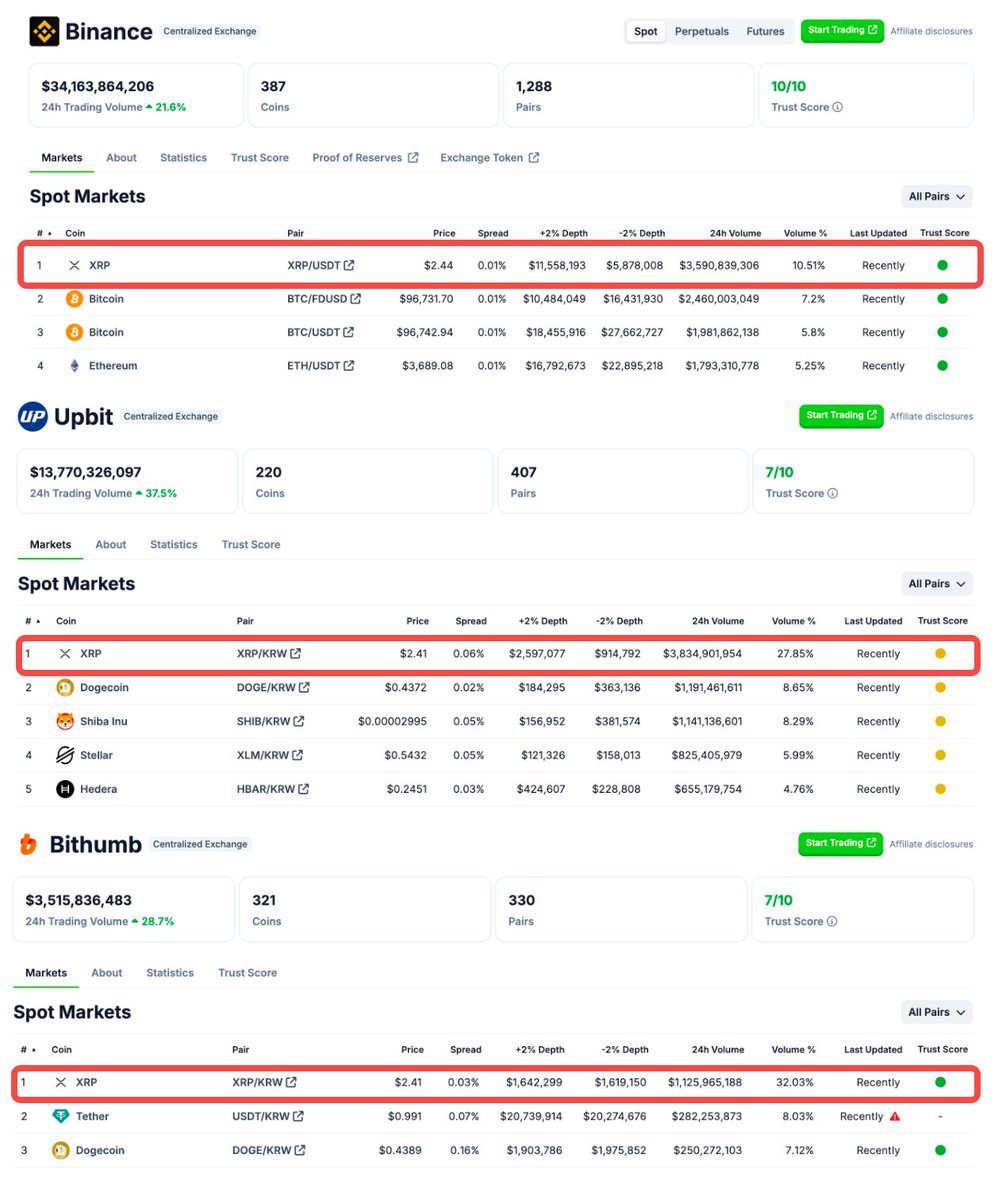This screenshot has width=1006, height=1200.
Task: Click the Shiba Inu coin name
Action: (x=104, y=722)
